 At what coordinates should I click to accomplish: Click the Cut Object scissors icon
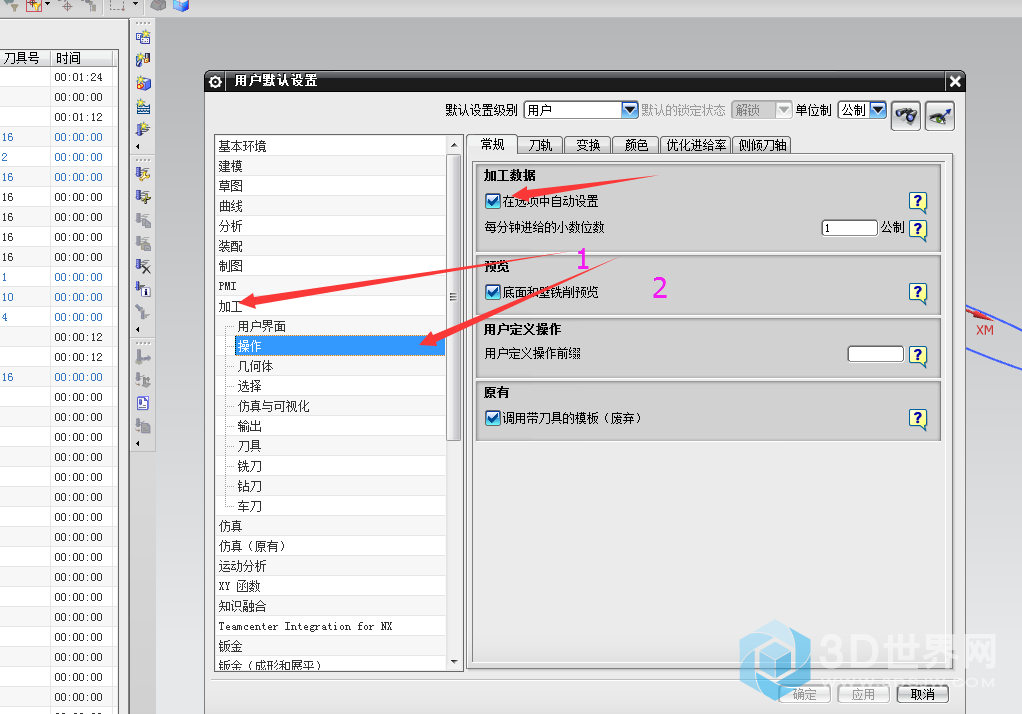click(143, 197)
